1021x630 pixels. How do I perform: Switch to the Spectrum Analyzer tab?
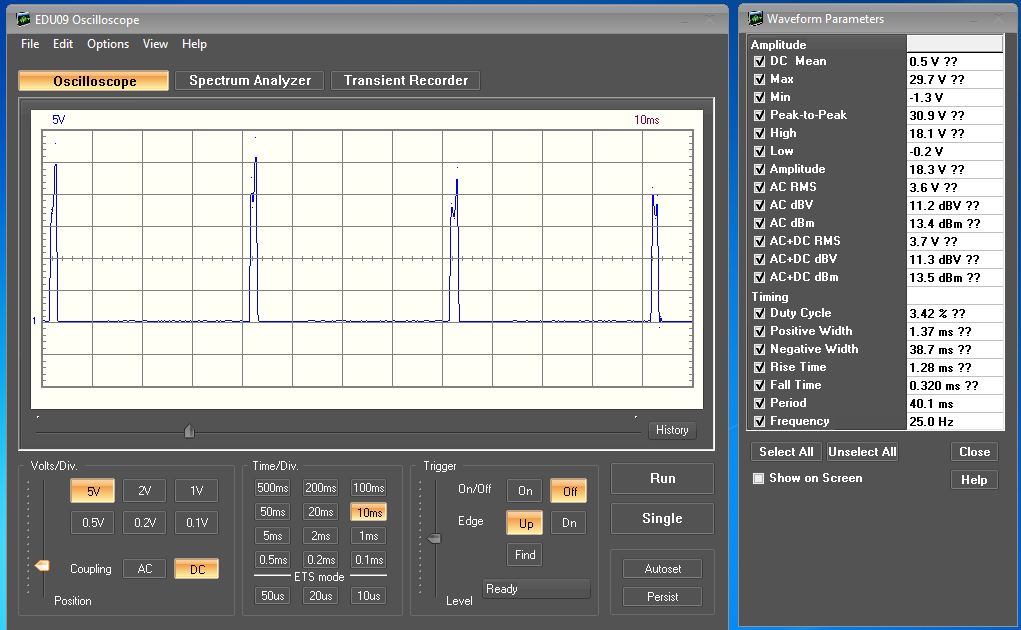[250, 81]
